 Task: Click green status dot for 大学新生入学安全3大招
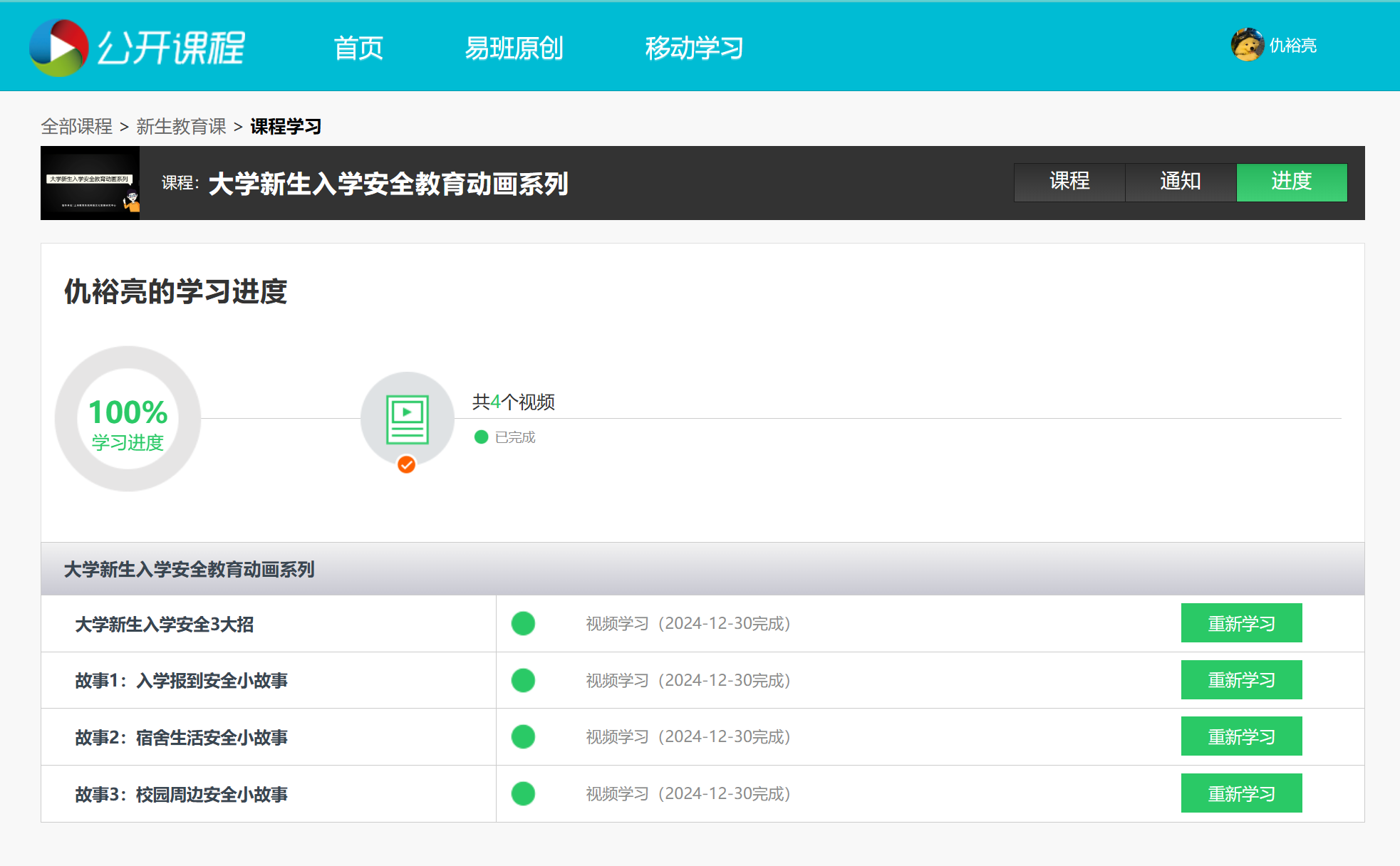(x=523, y=623)
